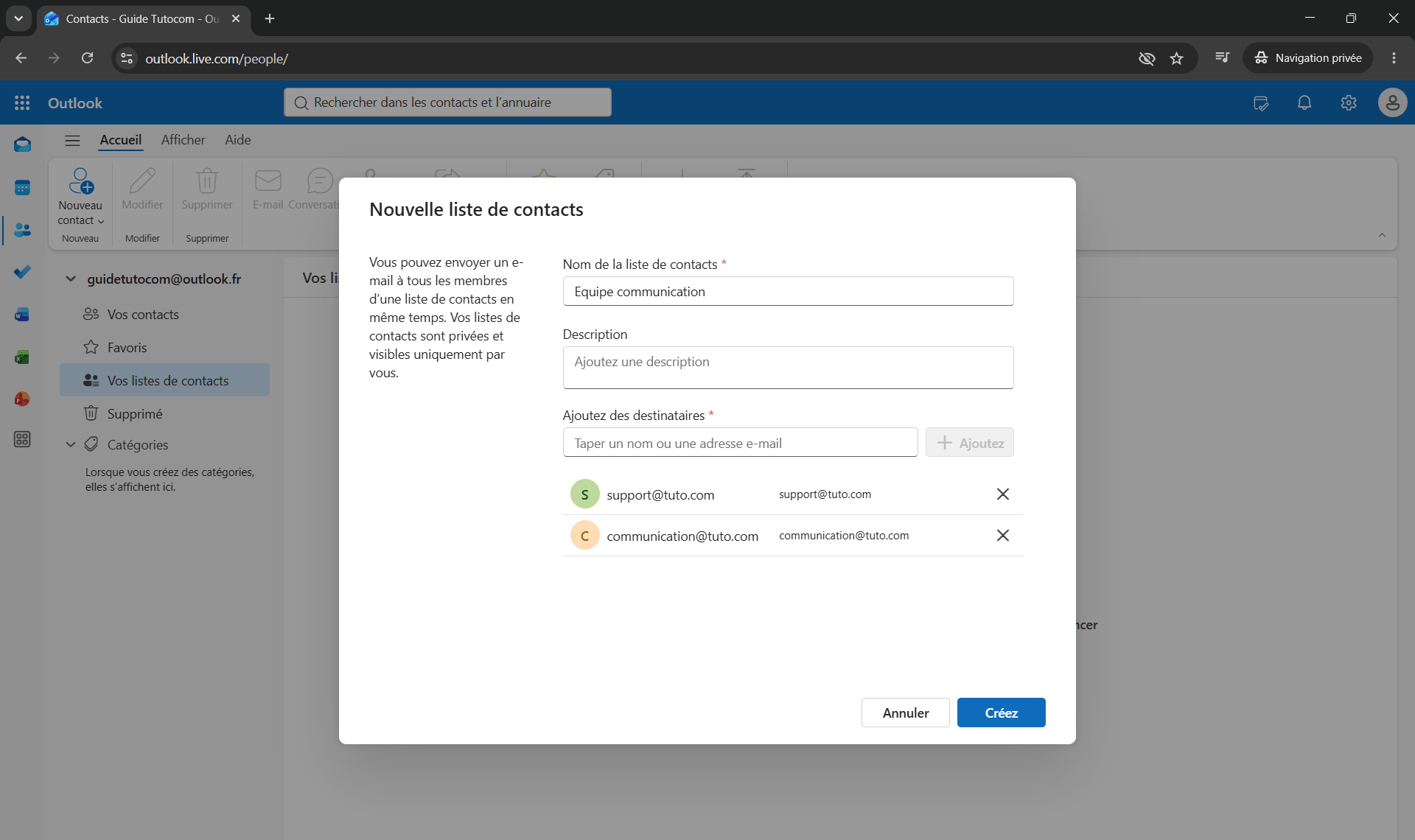
Task: Click the contacts search box
Action: click(x=447, y=102)
